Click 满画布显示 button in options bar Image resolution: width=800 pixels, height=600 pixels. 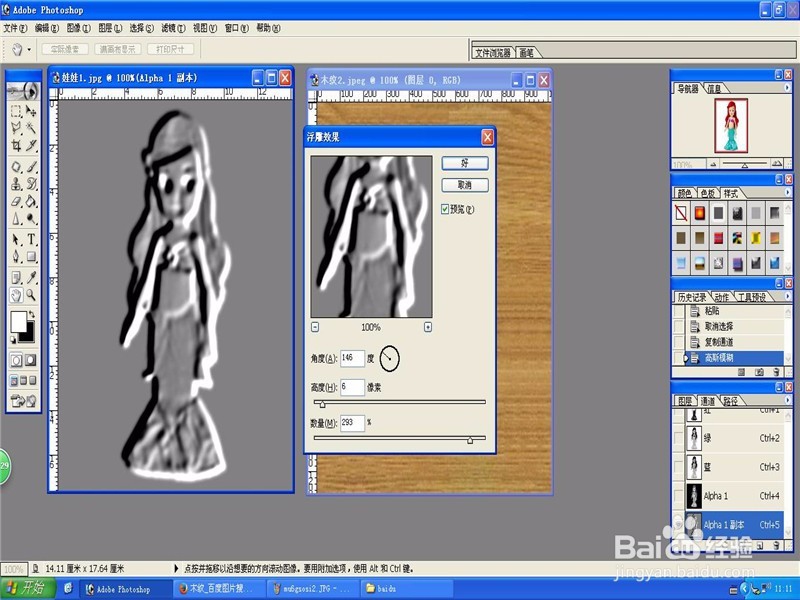pyautogui.click(x=118, y=49)
